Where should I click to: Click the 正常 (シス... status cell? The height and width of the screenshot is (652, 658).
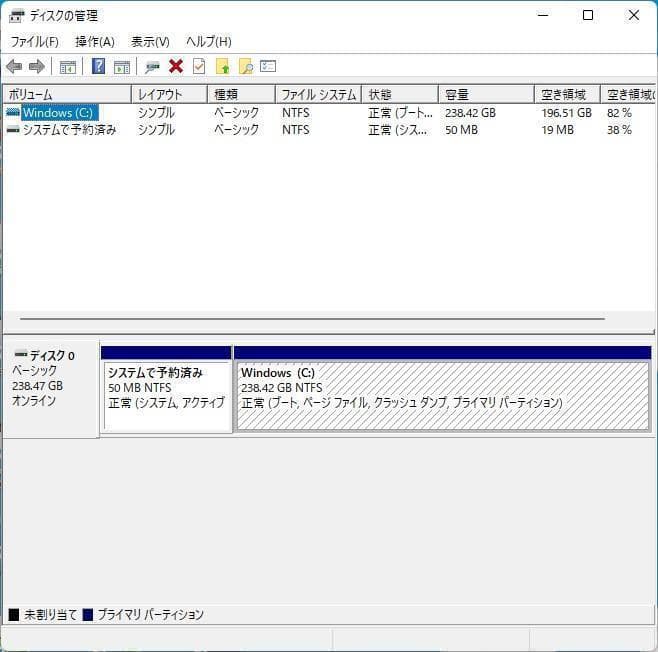coord(397,130)
